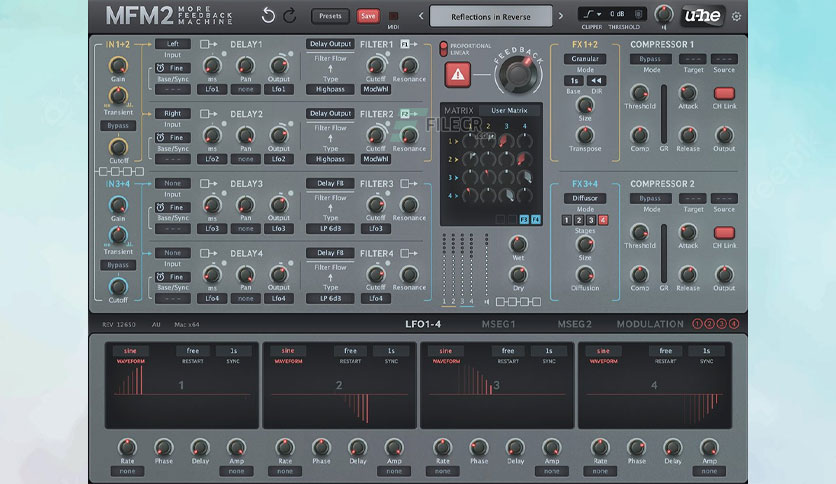
Task: Click the redo arrow icon
Action: click(x=290, y=16)
